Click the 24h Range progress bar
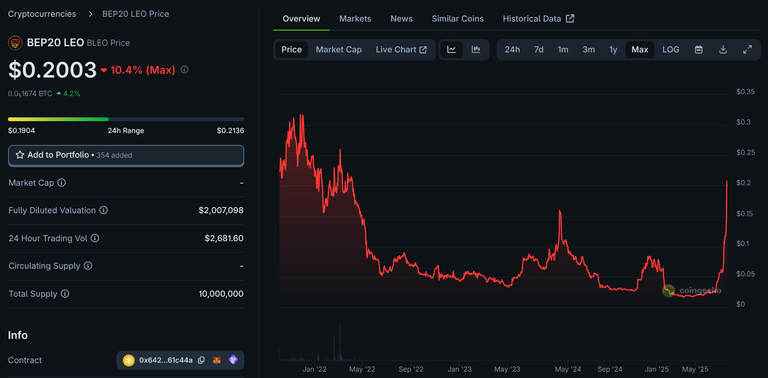Screen dimensions: 768x378 [126, 119]
